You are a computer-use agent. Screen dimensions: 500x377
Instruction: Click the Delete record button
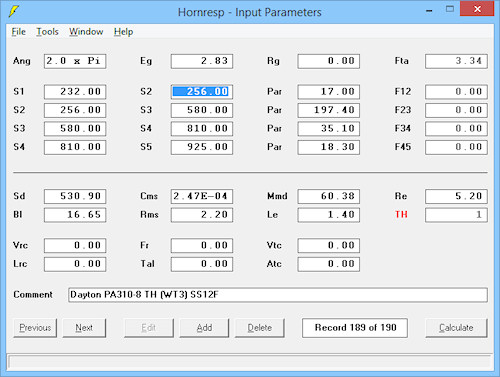point(260,328)
